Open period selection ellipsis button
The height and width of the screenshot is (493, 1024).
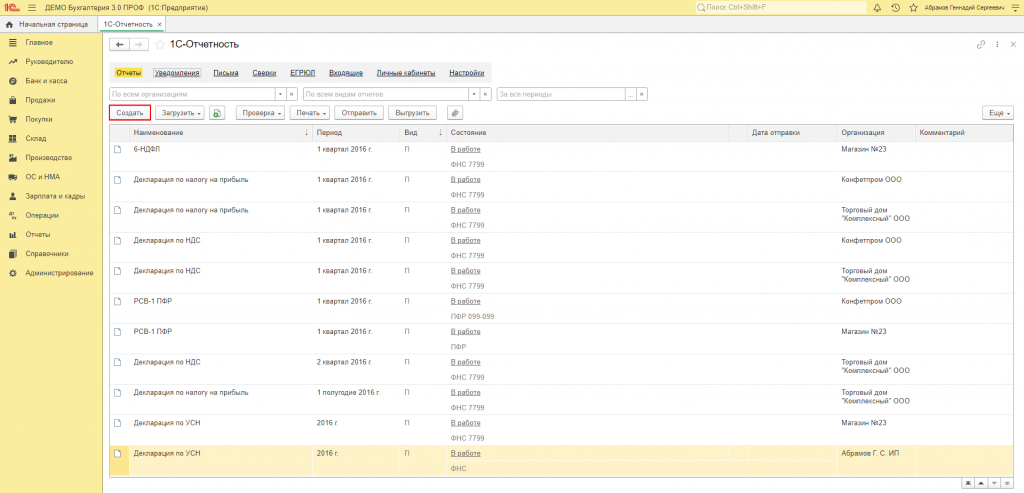tap(631, 94)
